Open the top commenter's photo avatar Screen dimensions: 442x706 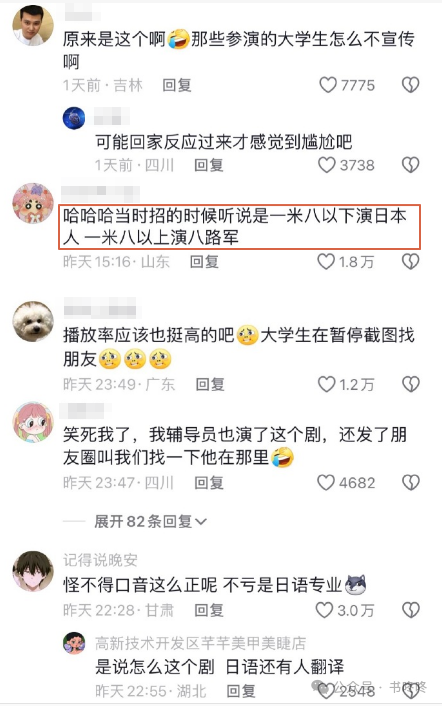pyautogui.click(x=33, y=25)
